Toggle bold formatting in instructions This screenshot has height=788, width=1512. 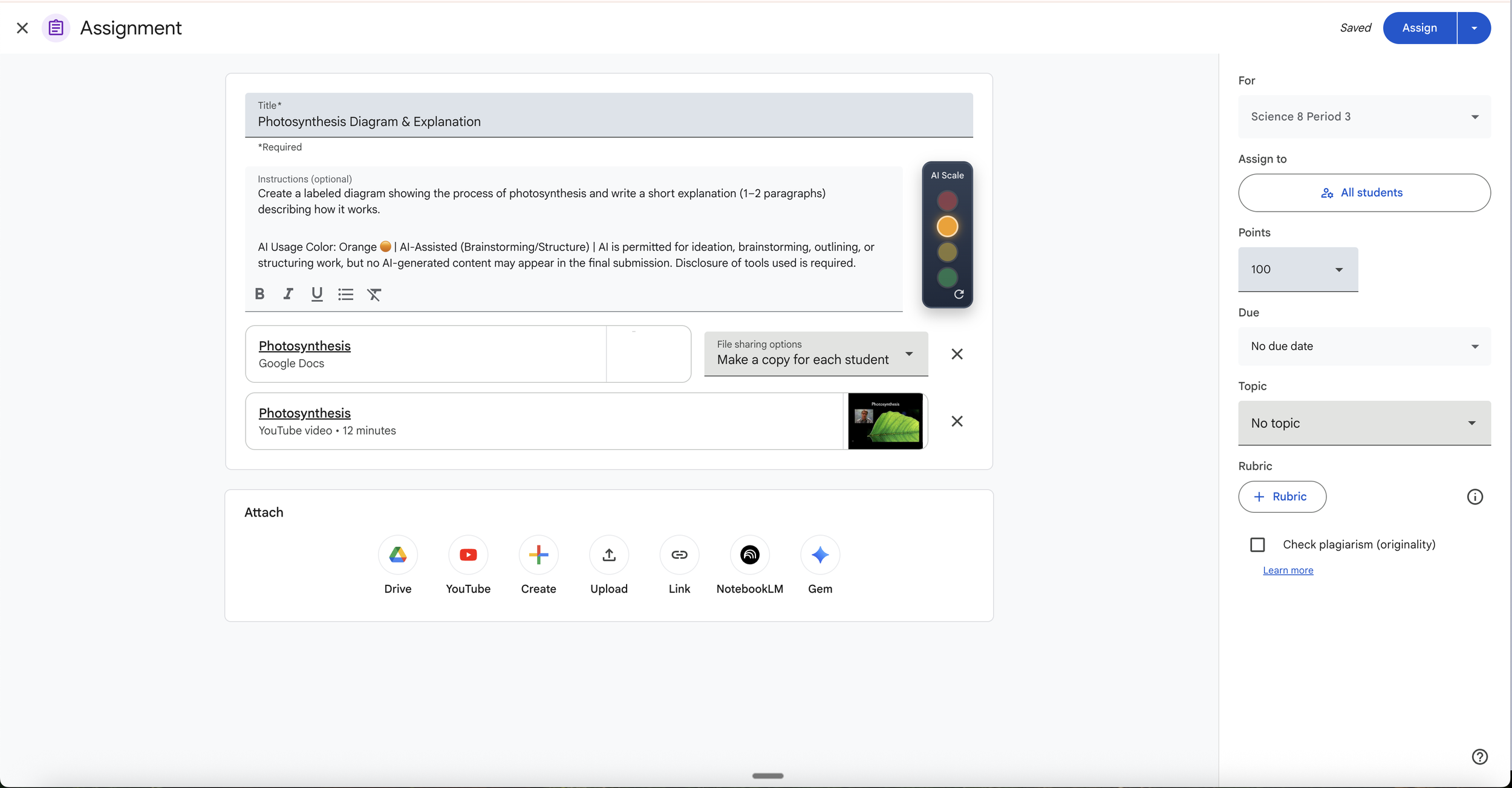click(x=259, y=294)
